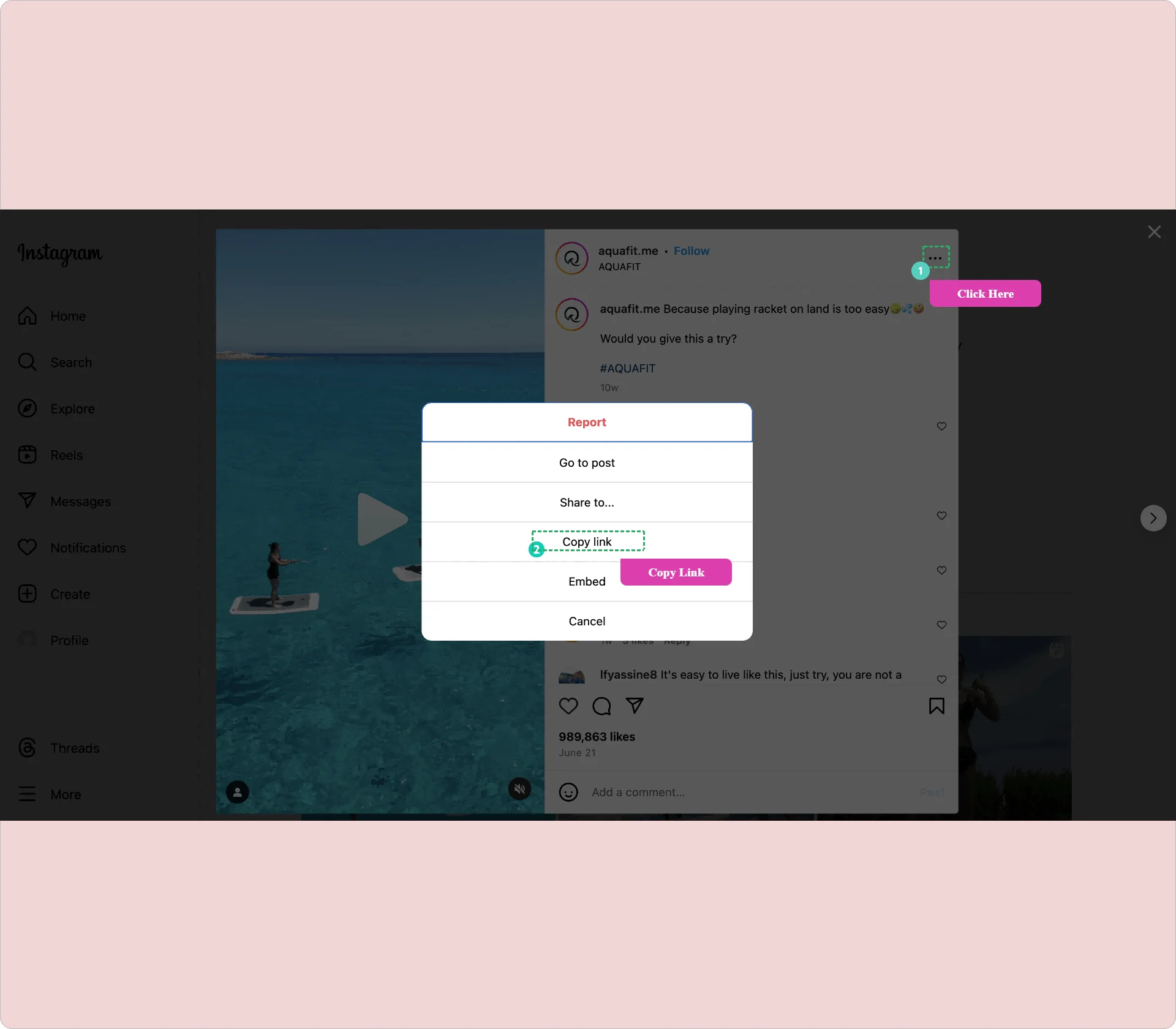Click the More menu item in sidebar
The width and height of the screenshot is (1176, 1029).
coord(65,794)
